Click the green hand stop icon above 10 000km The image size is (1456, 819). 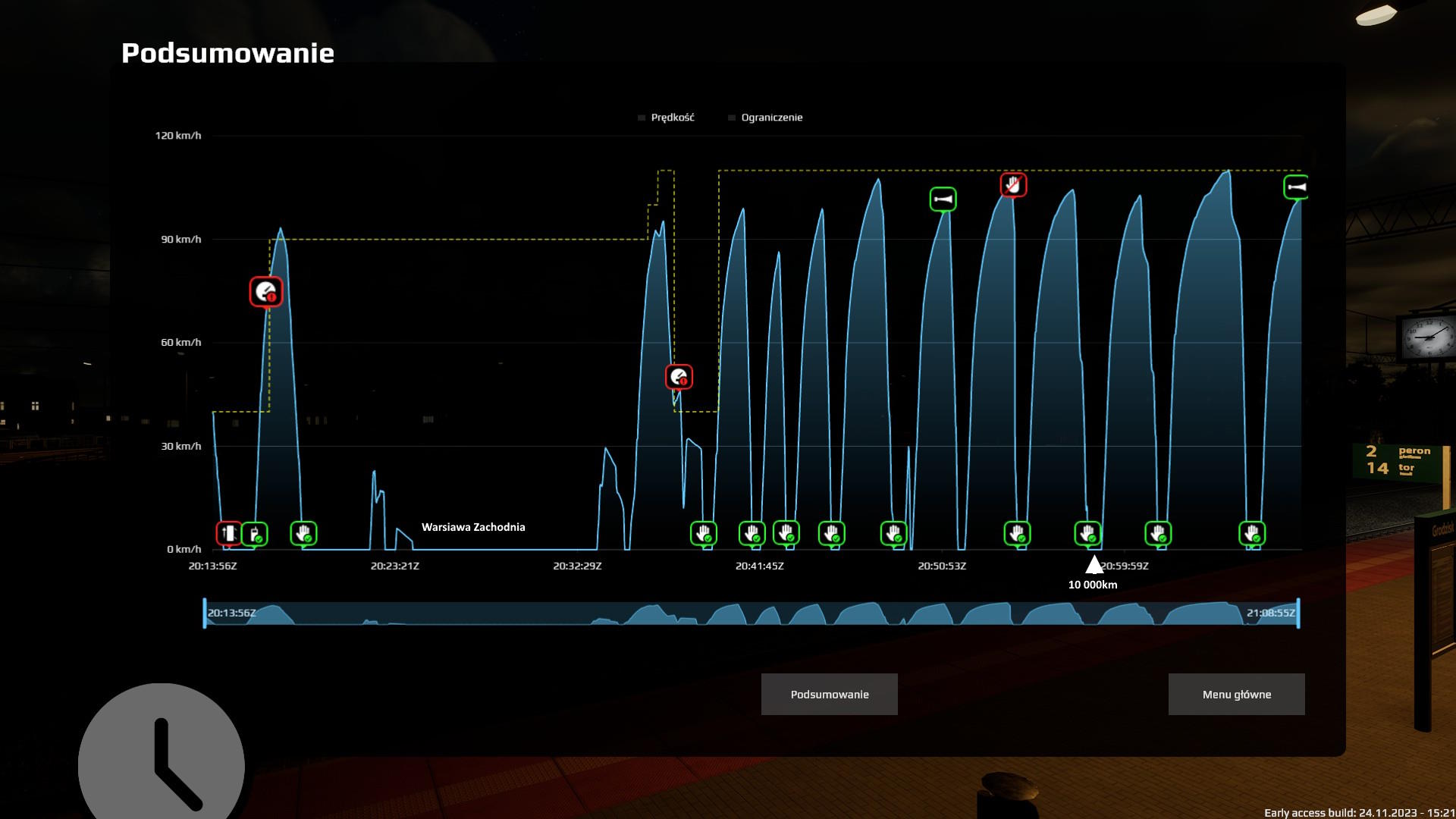click(x=1087, y=533)
